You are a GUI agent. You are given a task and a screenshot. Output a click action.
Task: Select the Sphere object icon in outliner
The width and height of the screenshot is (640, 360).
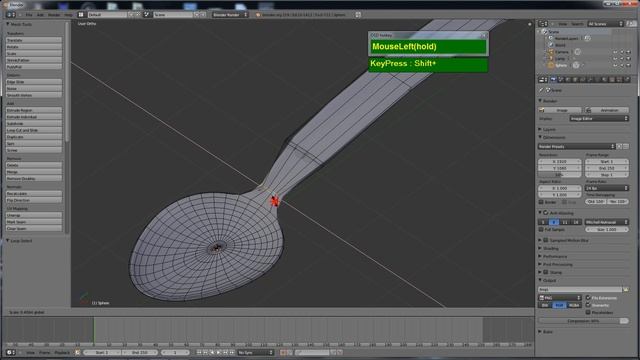point(550,65)
